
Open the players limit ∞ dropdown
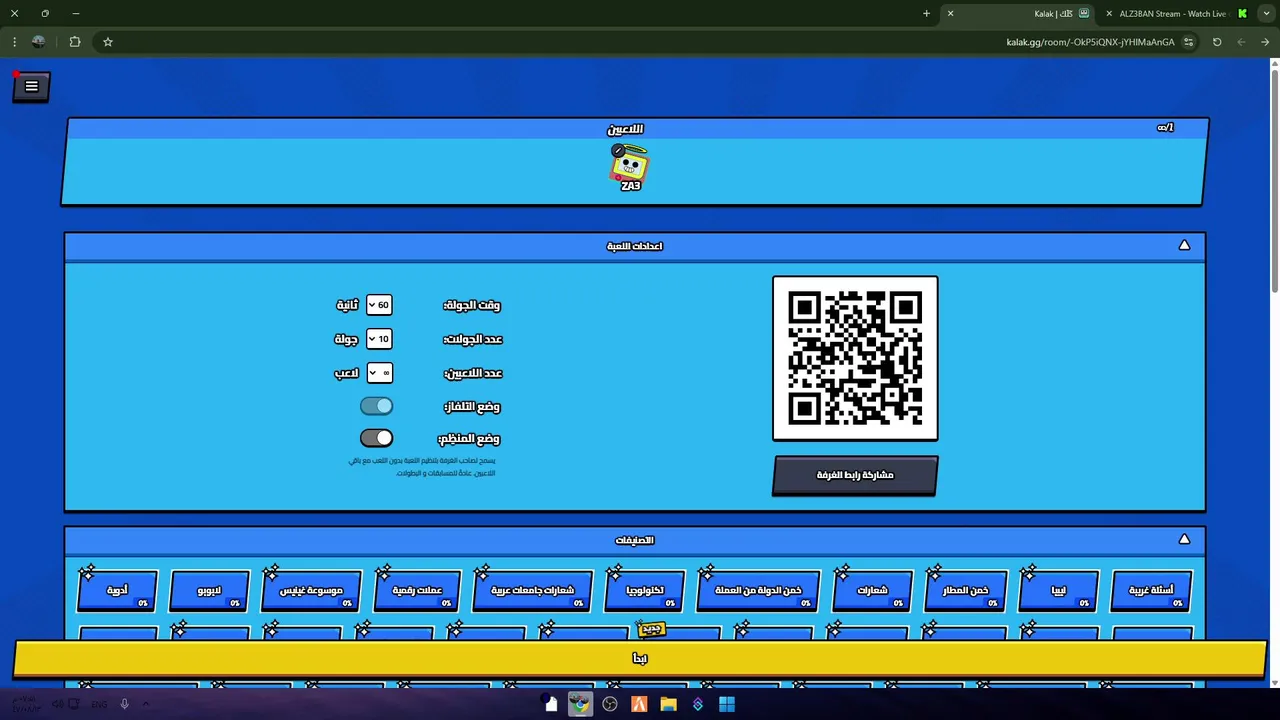click(x=379, y=373)
